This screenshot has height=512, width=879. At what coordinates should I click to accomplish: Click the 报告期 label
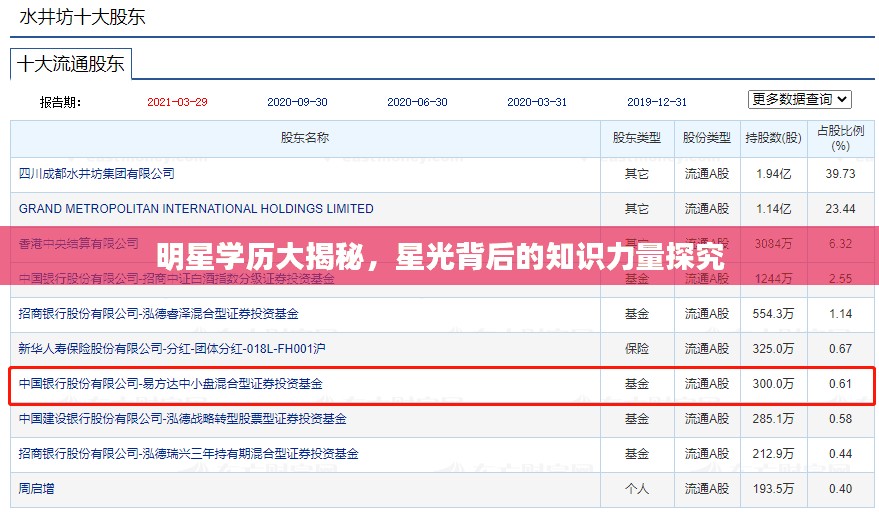pyautogui.click(x=61, y=103)
